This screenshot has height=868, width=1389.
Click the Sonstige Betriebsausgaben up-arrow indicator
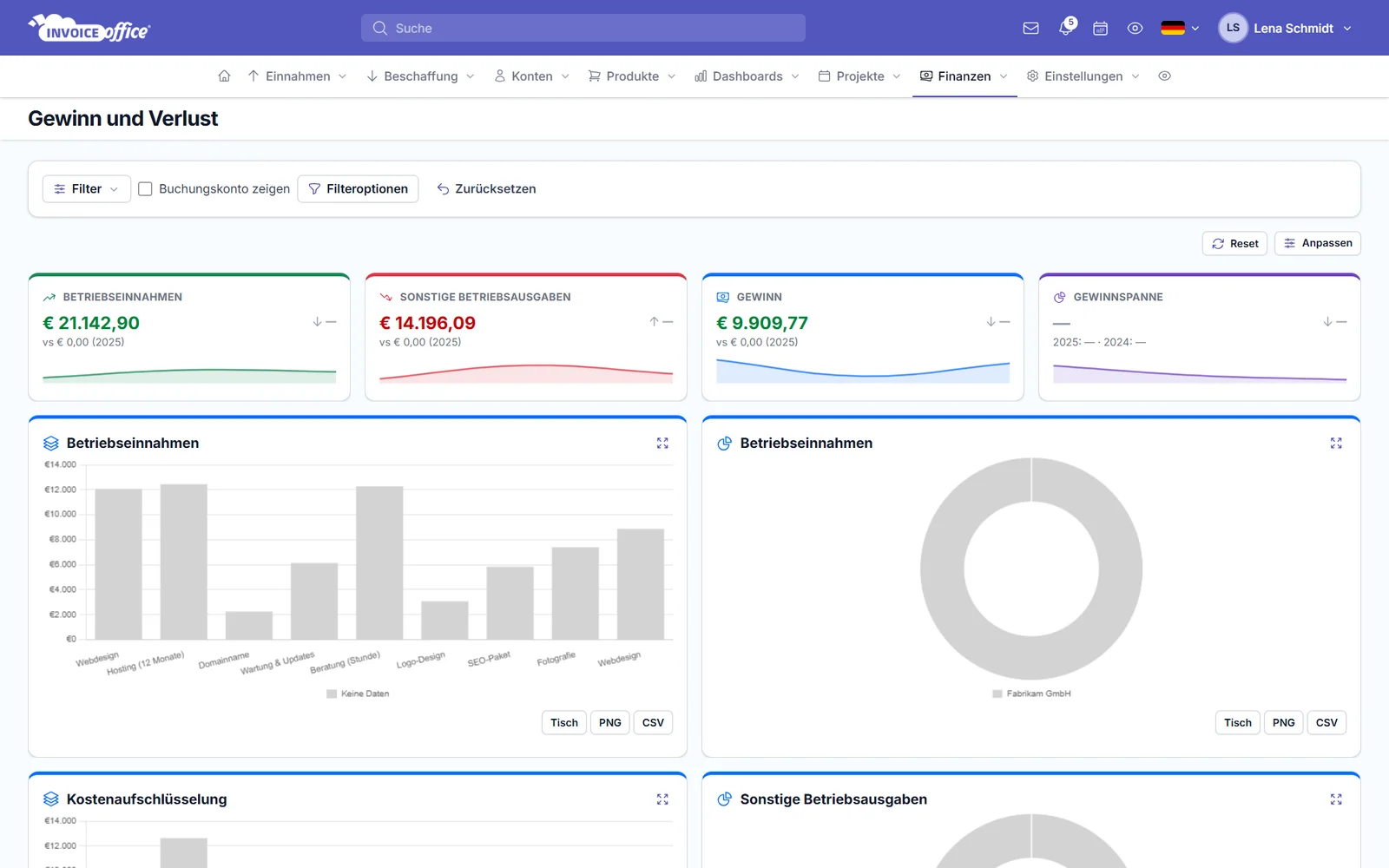[x=655, y=322]
